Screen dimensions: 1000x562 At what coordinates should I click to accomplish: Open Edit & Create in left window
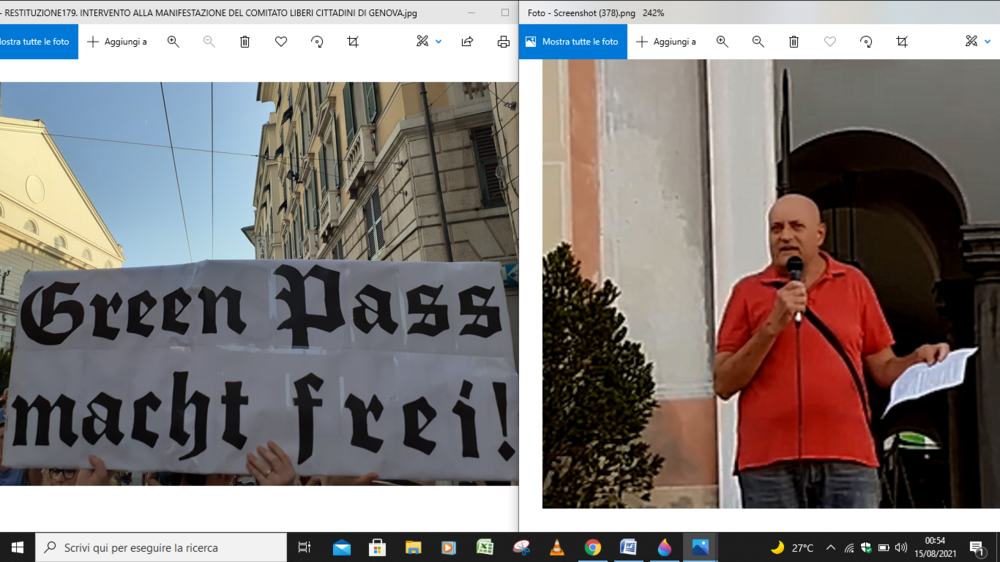tap(422, 41)
